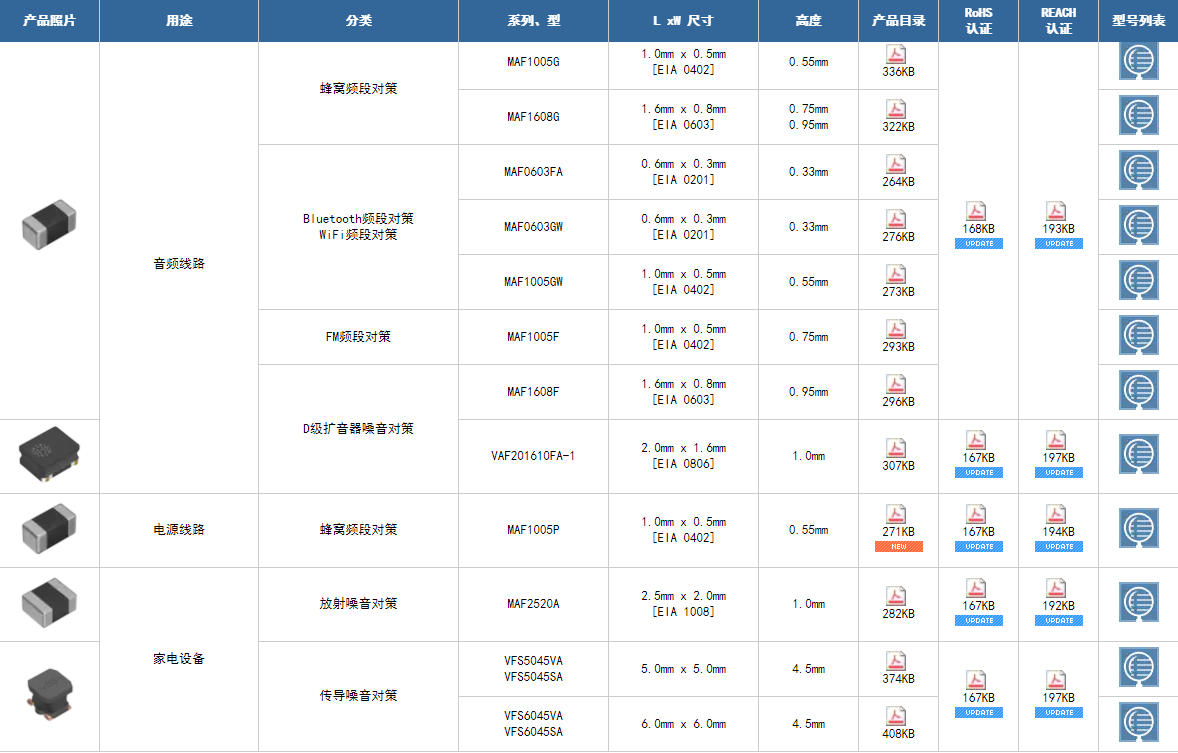Open the 194KB REACH certificate for MAF1005P
1178x753 pixels.
[1057, 515]
